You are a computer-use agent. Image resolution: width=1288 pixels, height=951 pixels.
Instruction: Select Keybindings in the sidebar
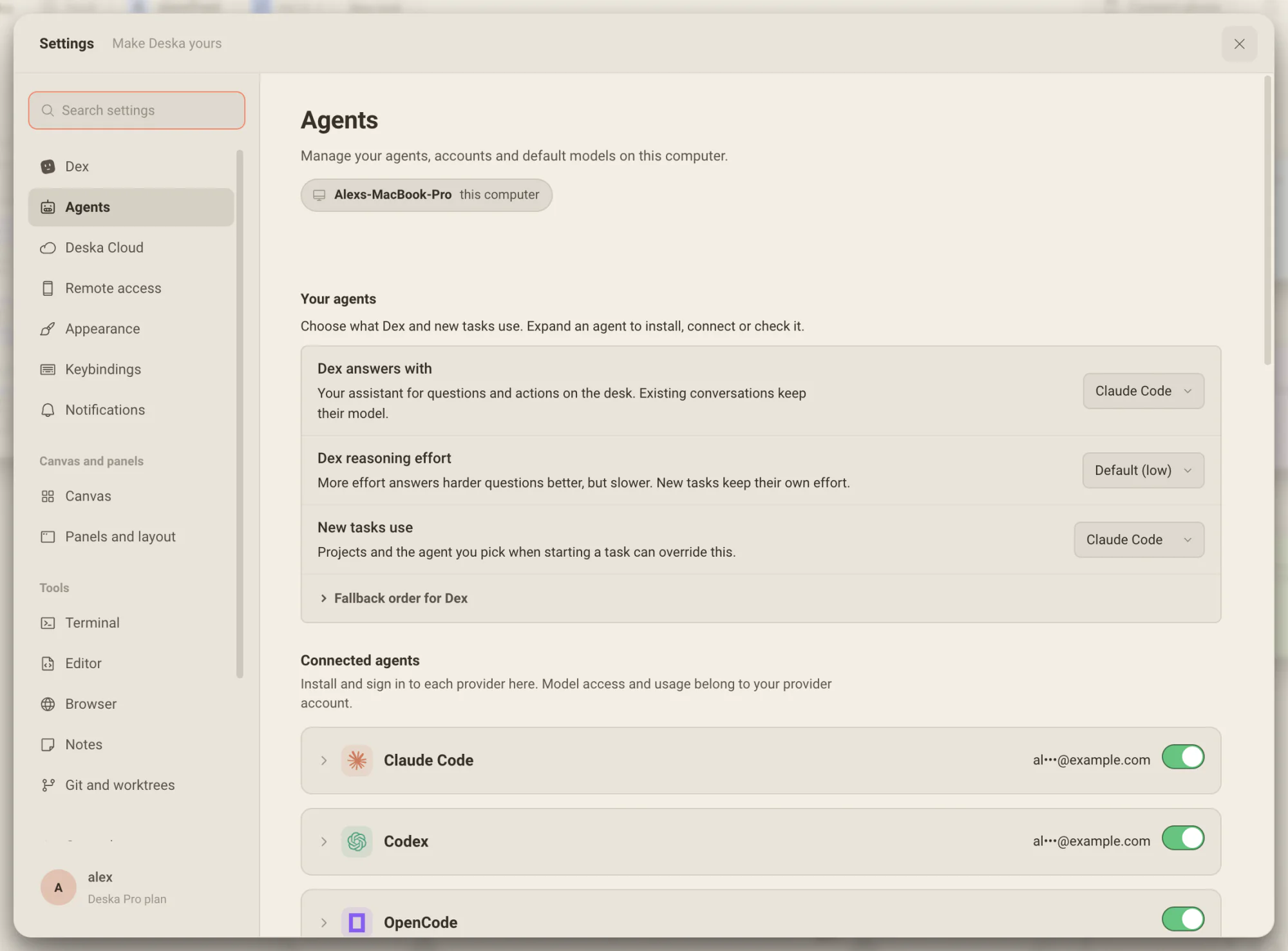click(x=131, y=369)
